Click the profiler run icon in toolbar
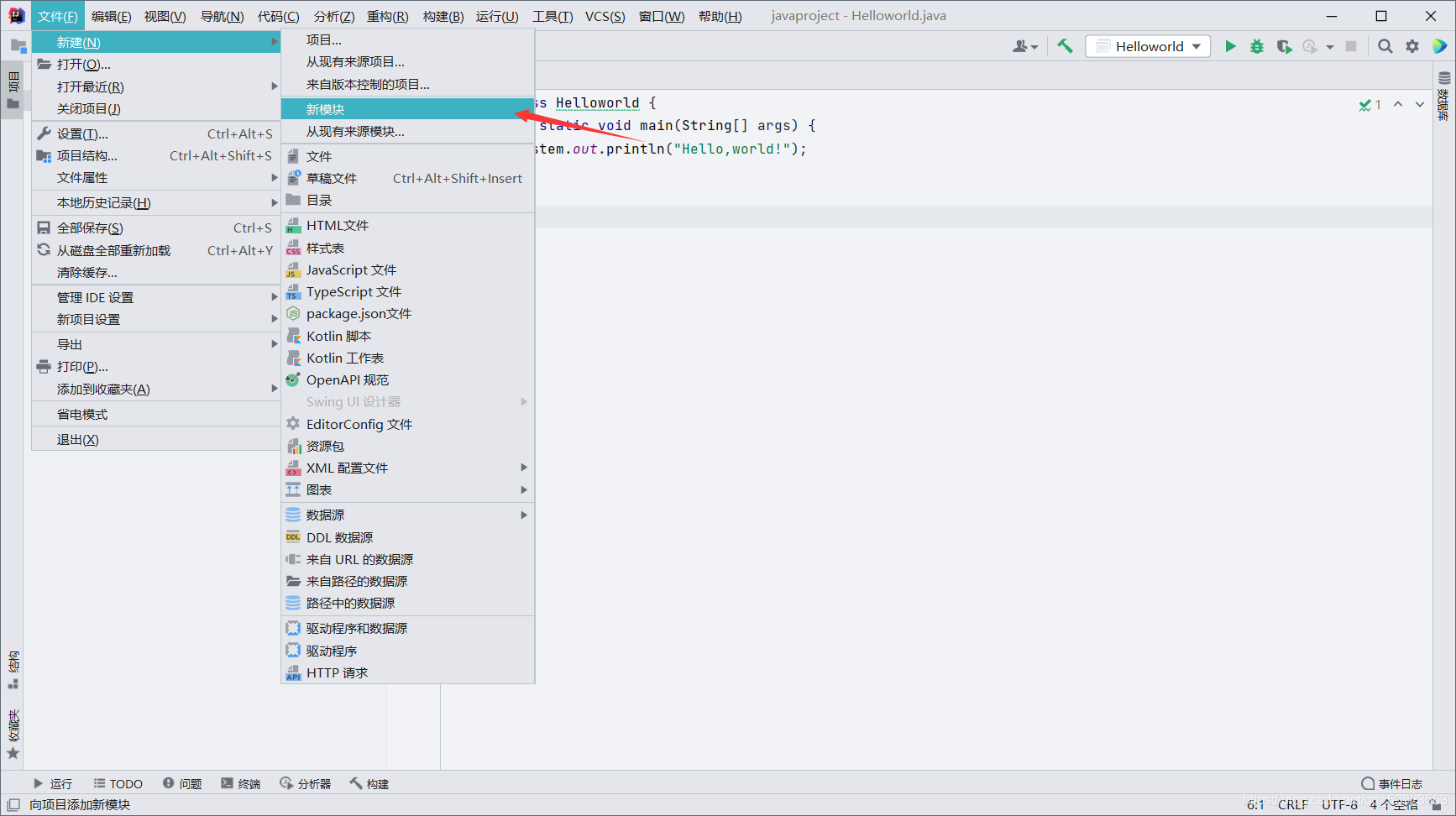The height and width of the screenshot is (816, 1456). (1311, 46)
